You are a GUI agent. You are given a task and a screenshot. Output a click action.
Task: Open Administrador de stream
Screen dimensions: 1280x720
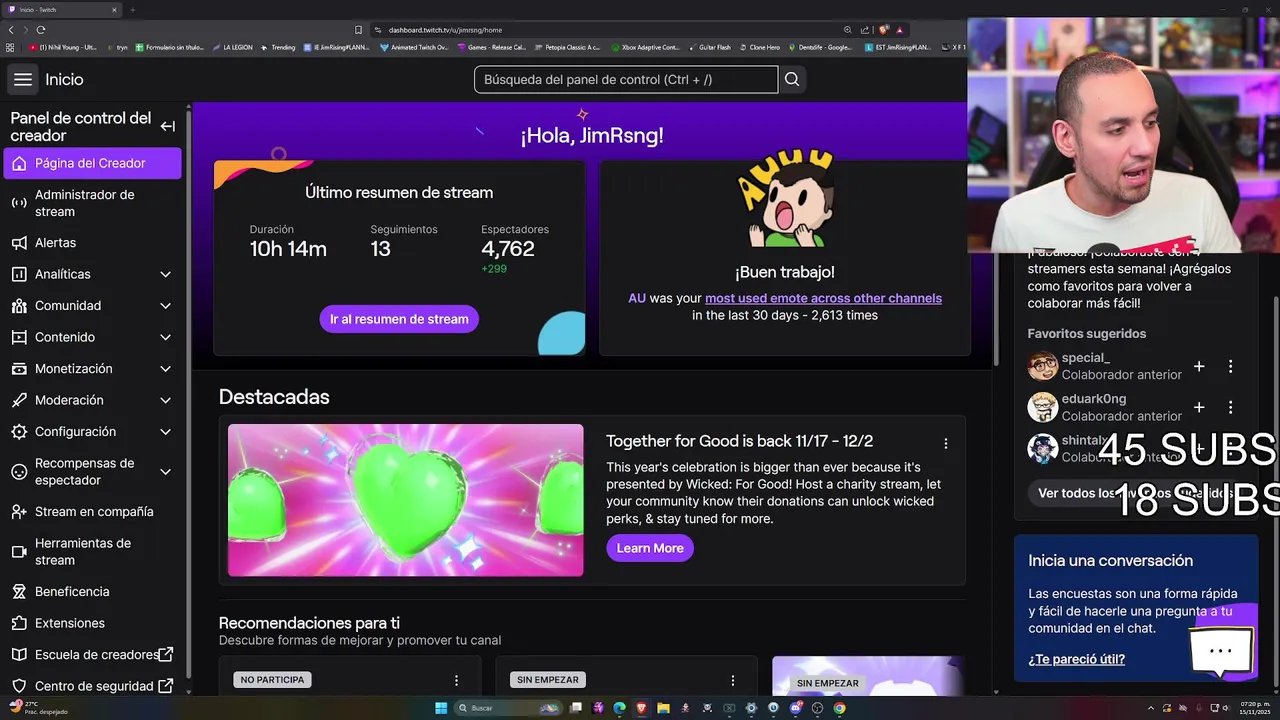coord(92,203)
